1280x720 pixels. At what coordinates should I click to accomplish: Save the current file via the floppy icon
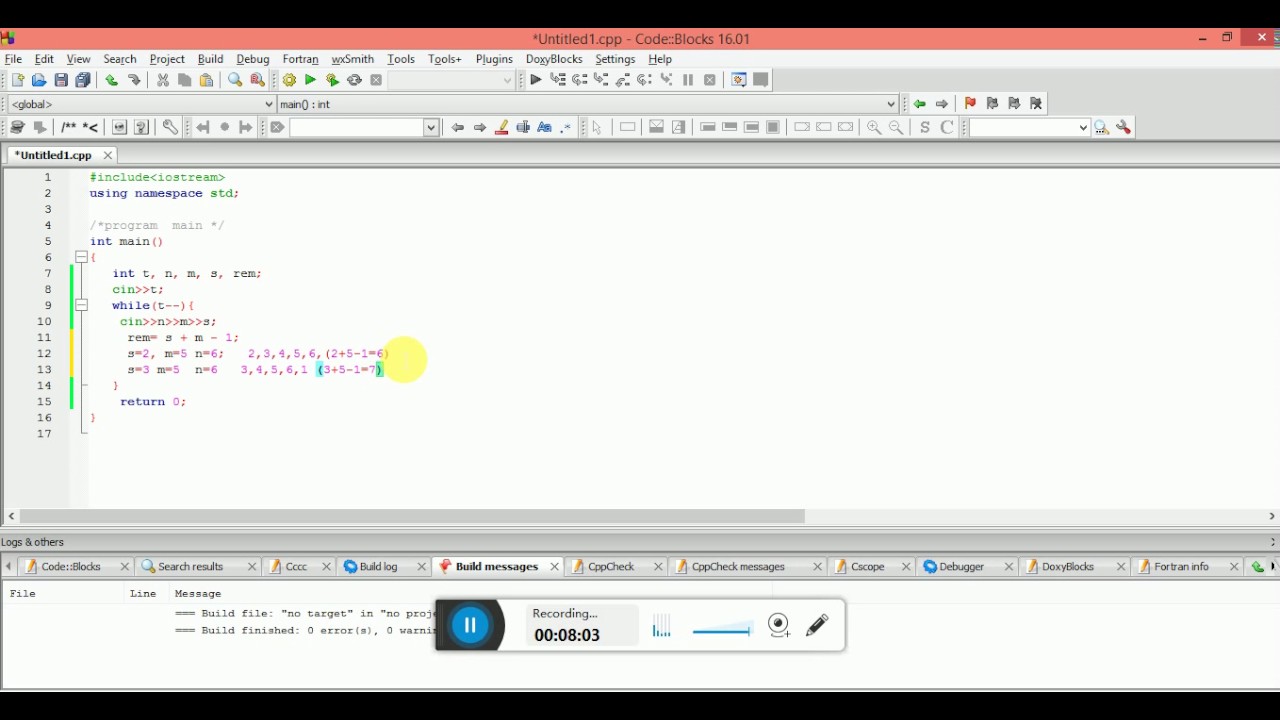(61, 80)
